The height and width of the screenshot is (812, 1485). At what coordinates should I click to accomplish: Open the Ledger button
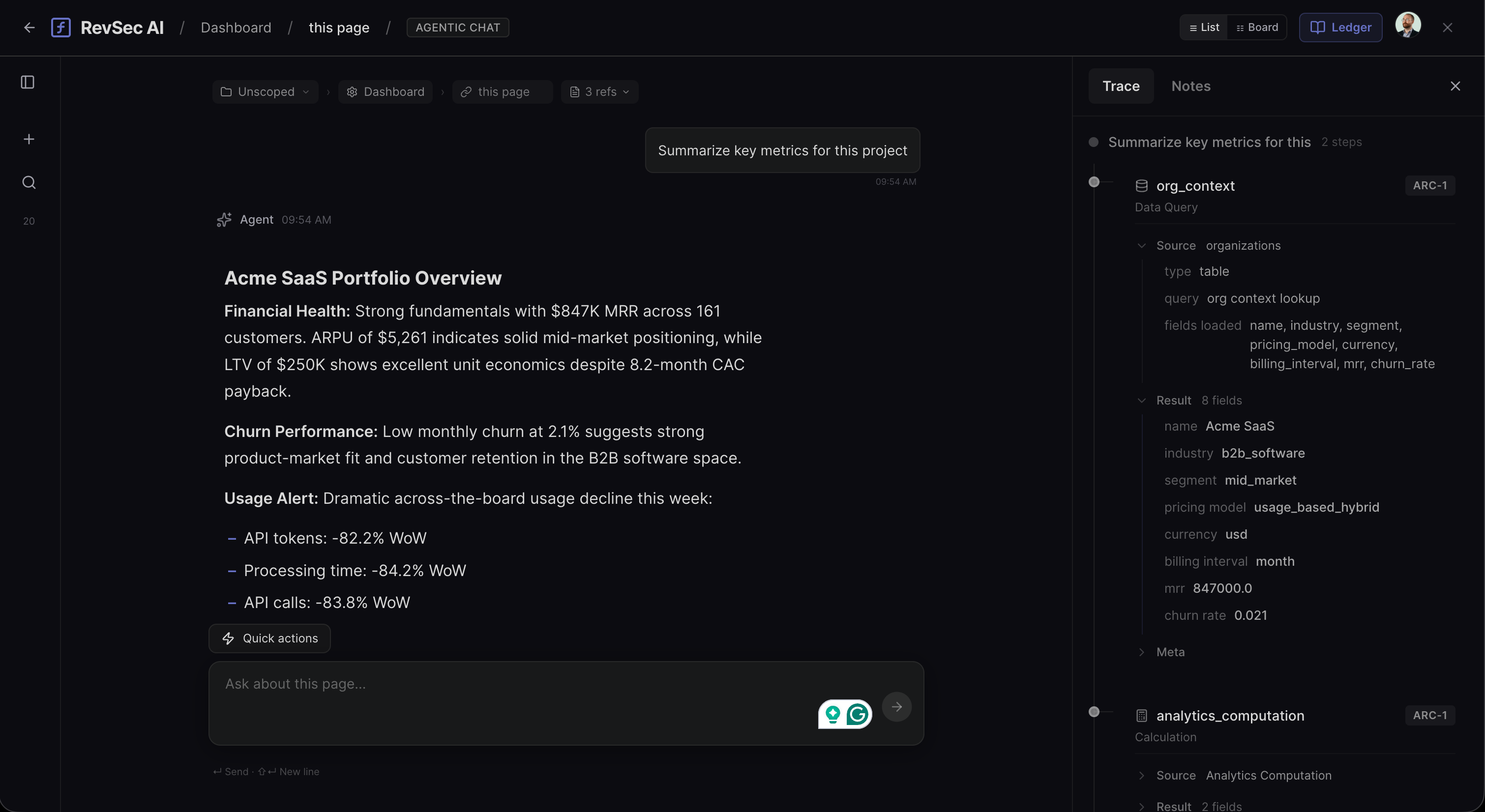point(1340,28)
